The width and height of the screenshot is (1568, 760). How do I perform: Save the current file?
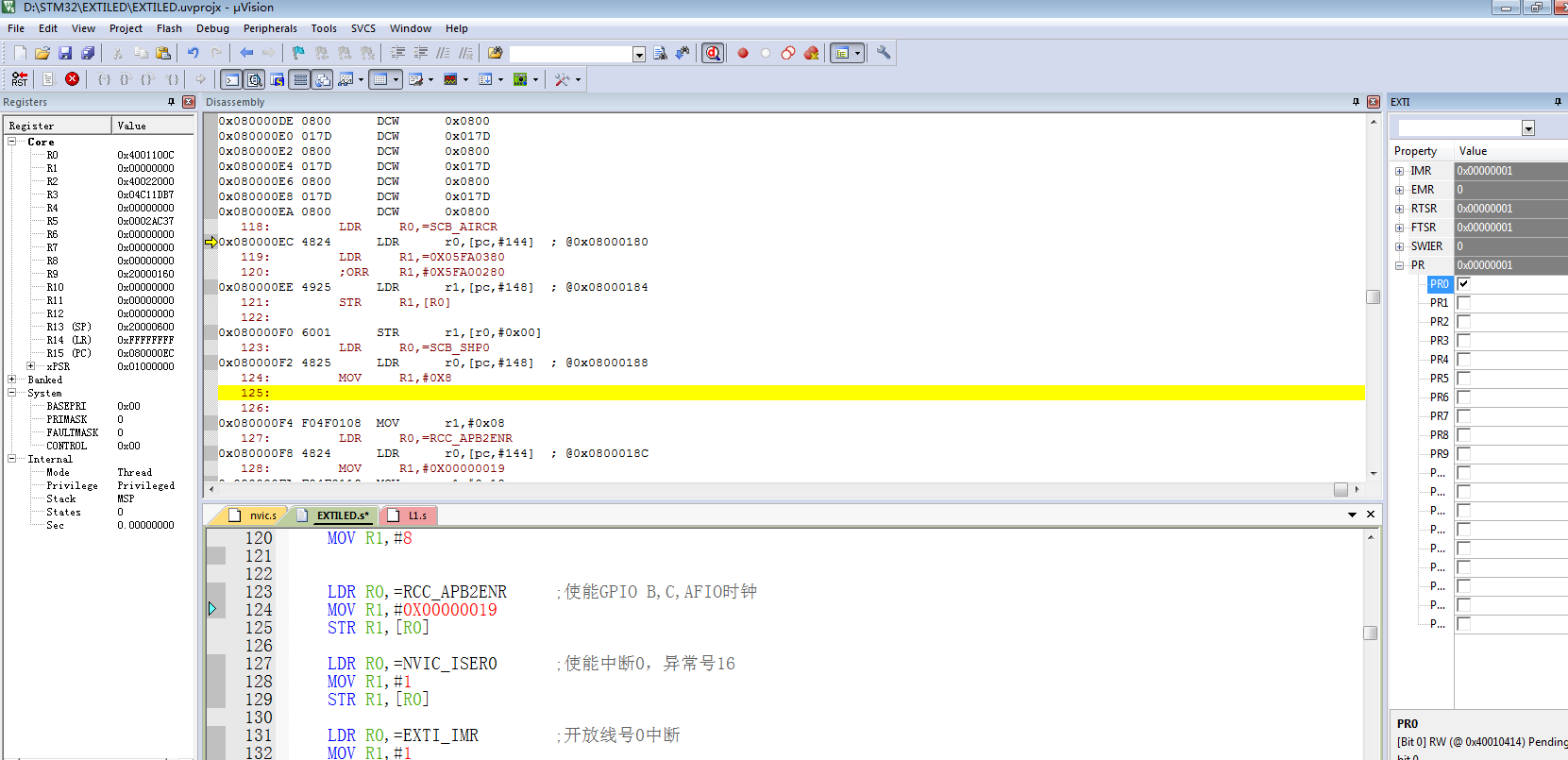coord(65,53)
